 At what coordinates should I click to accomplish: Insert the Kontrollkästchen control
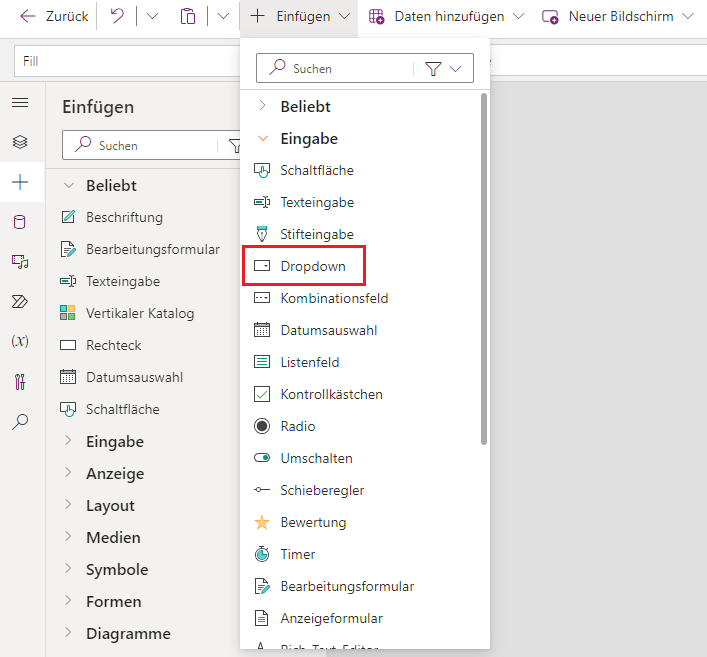[331, 394]
